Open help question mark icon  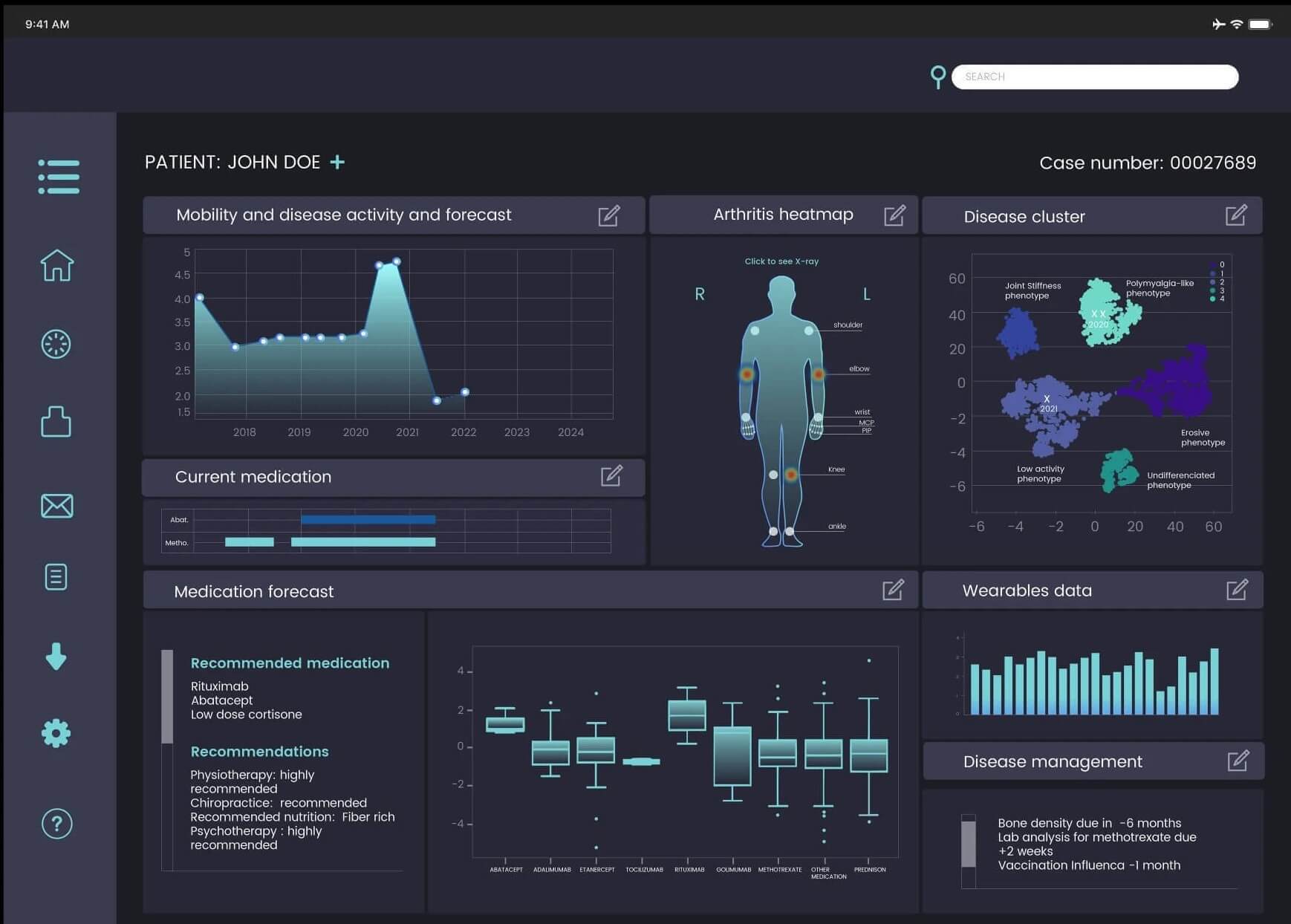[57, 824]
